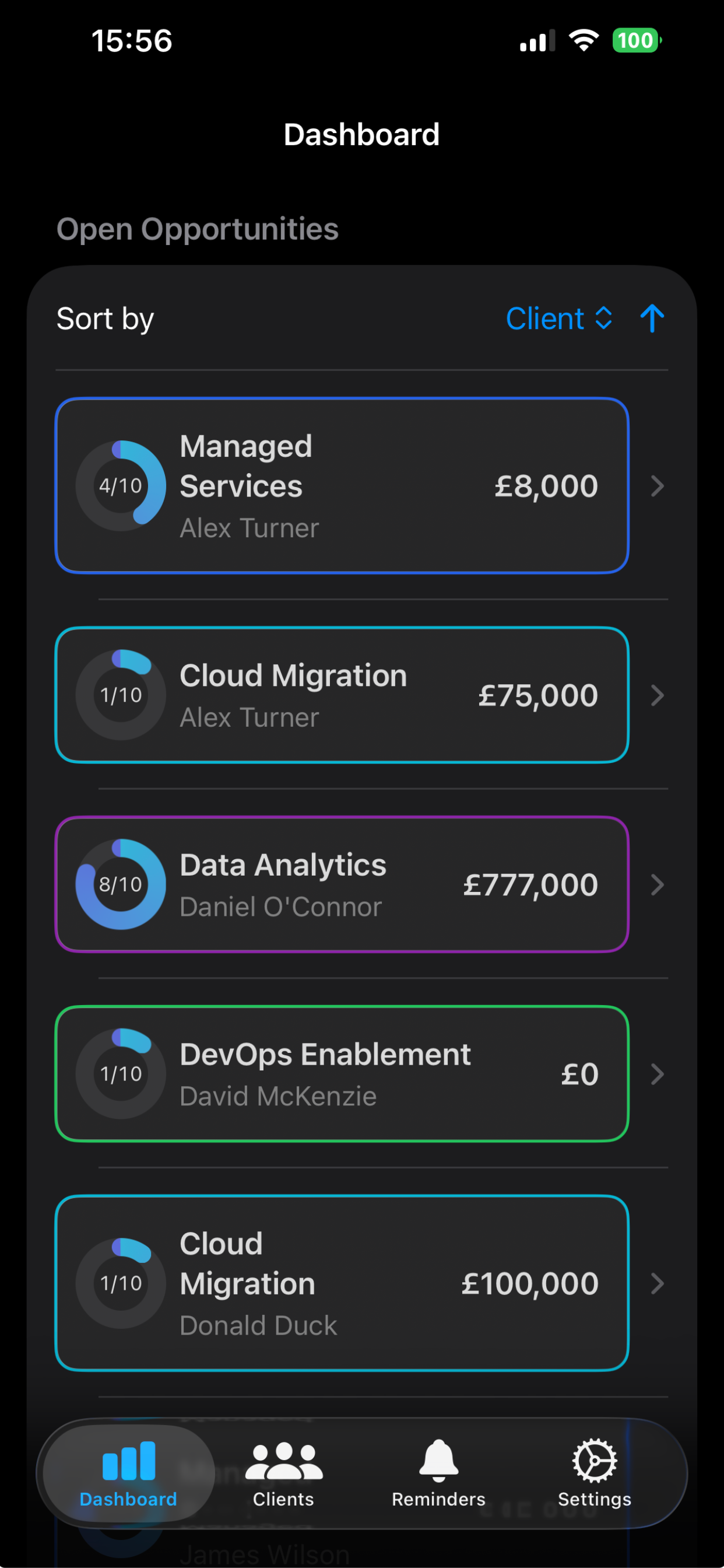The height and width of the screenshot is (1568, 724).
Task: Tap the 1/10 ring on Cloud Migration for Donald Duck
Action: tap(121, 1284)
